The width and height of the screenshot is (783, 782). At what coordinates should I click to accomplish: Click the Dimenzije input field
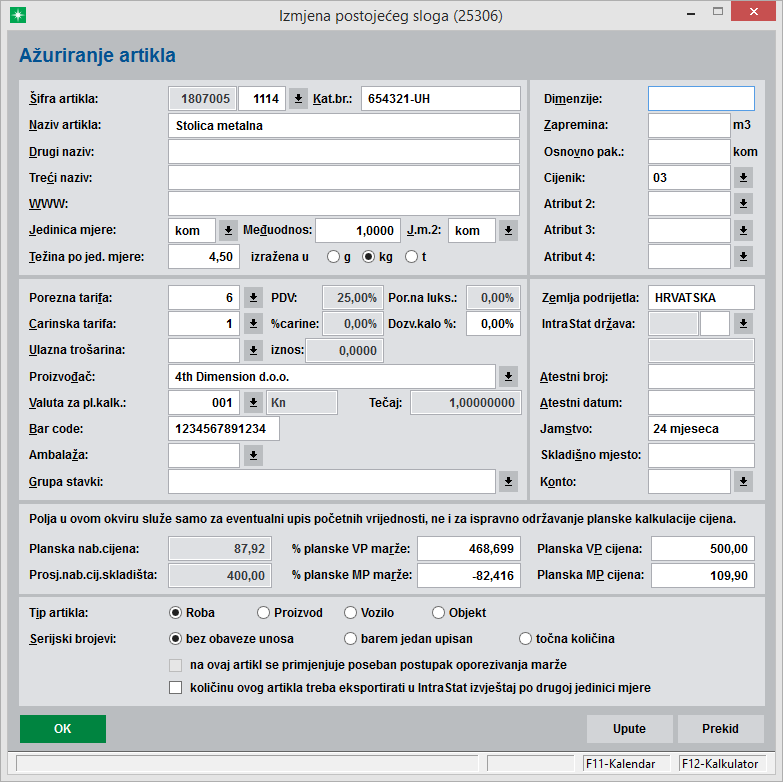click(701, 99)
